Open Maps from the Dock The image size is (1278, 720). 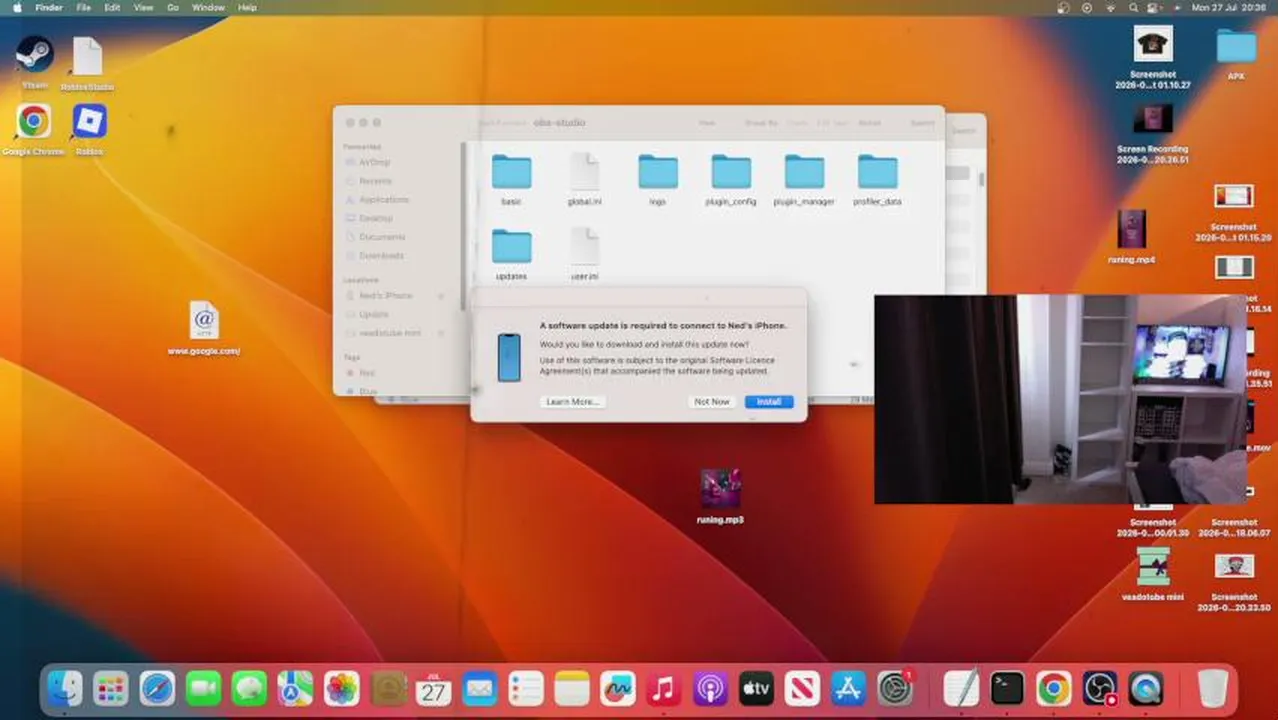pos(295,688)
